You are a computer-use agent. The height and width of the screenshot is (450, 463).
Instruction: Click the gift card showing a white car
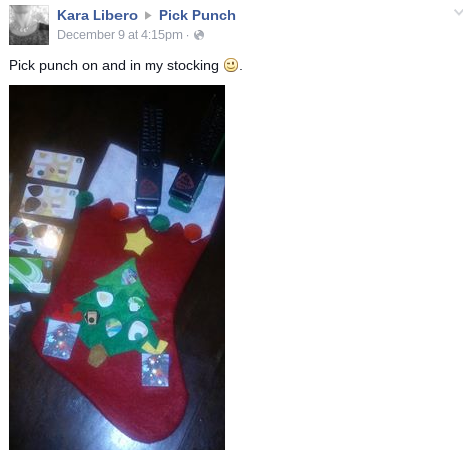tap(36, 237)
